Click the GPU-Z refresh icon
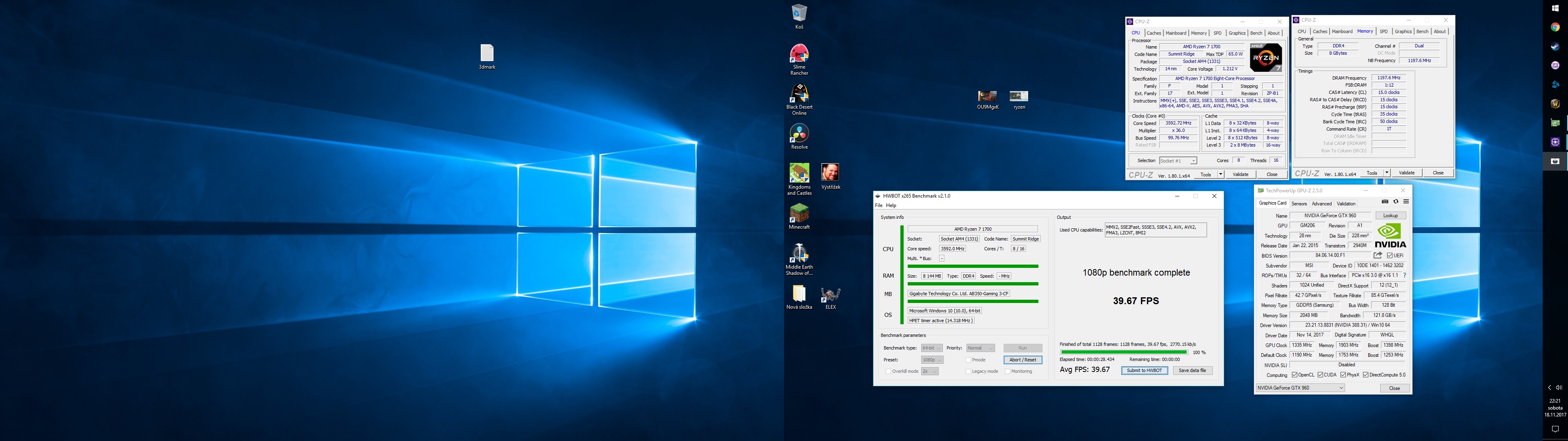The image size is (1568, 441). click(1396, 202)
